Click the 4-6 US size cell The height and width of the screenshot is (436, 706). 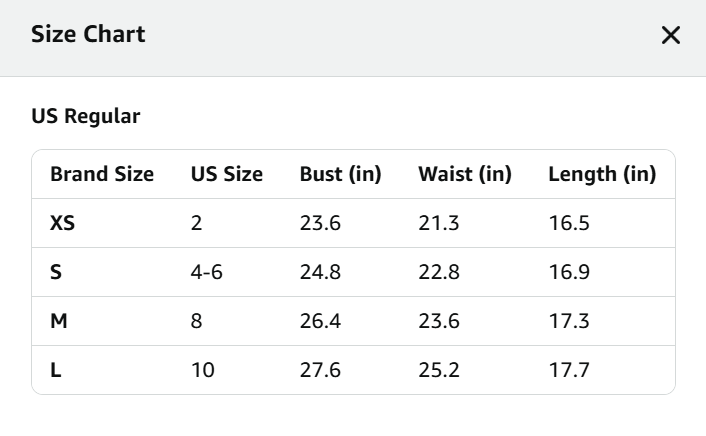tap(207, 272)
